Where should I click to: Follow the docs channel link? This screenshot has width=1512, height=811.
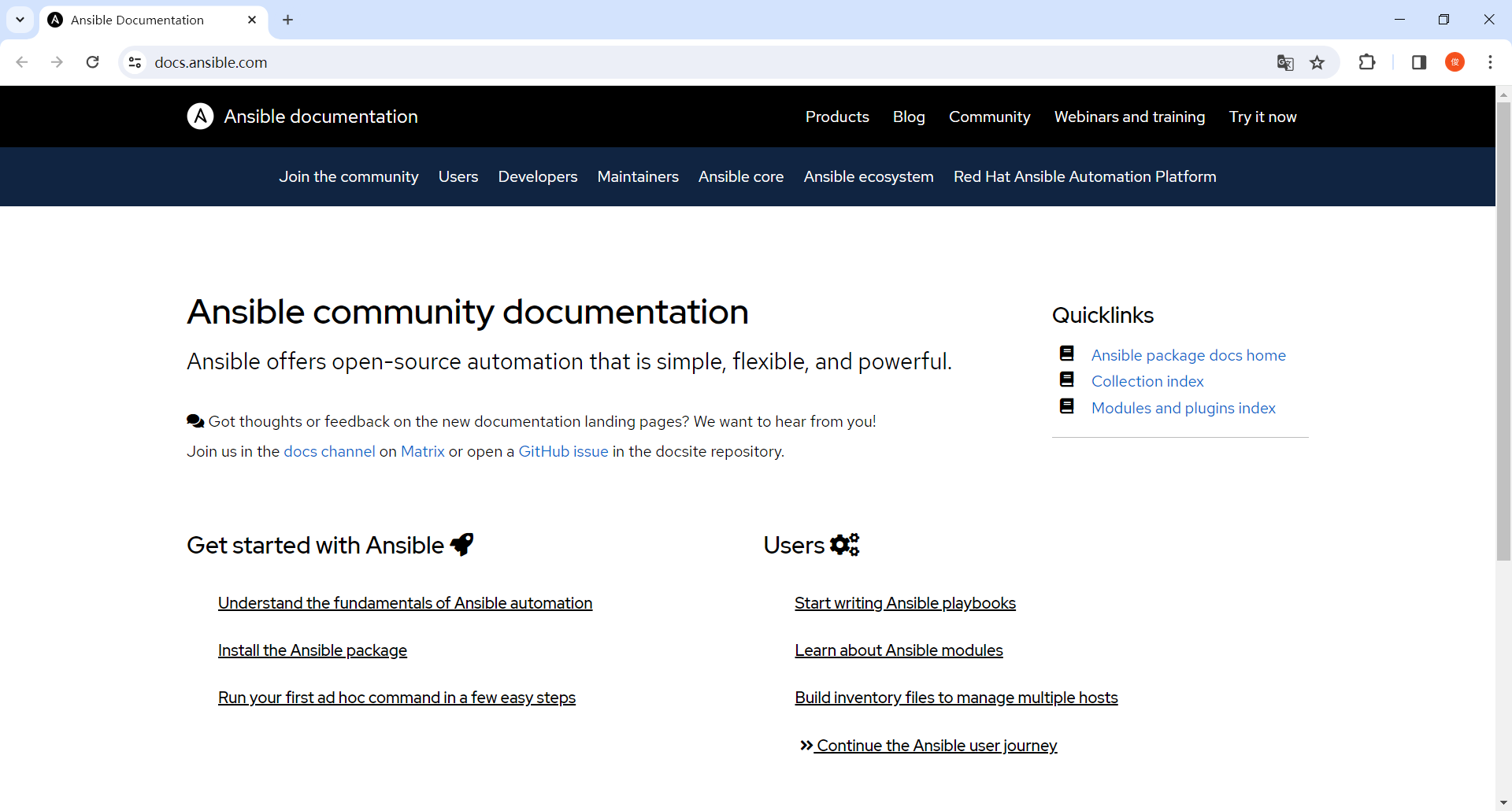point(329,451)
